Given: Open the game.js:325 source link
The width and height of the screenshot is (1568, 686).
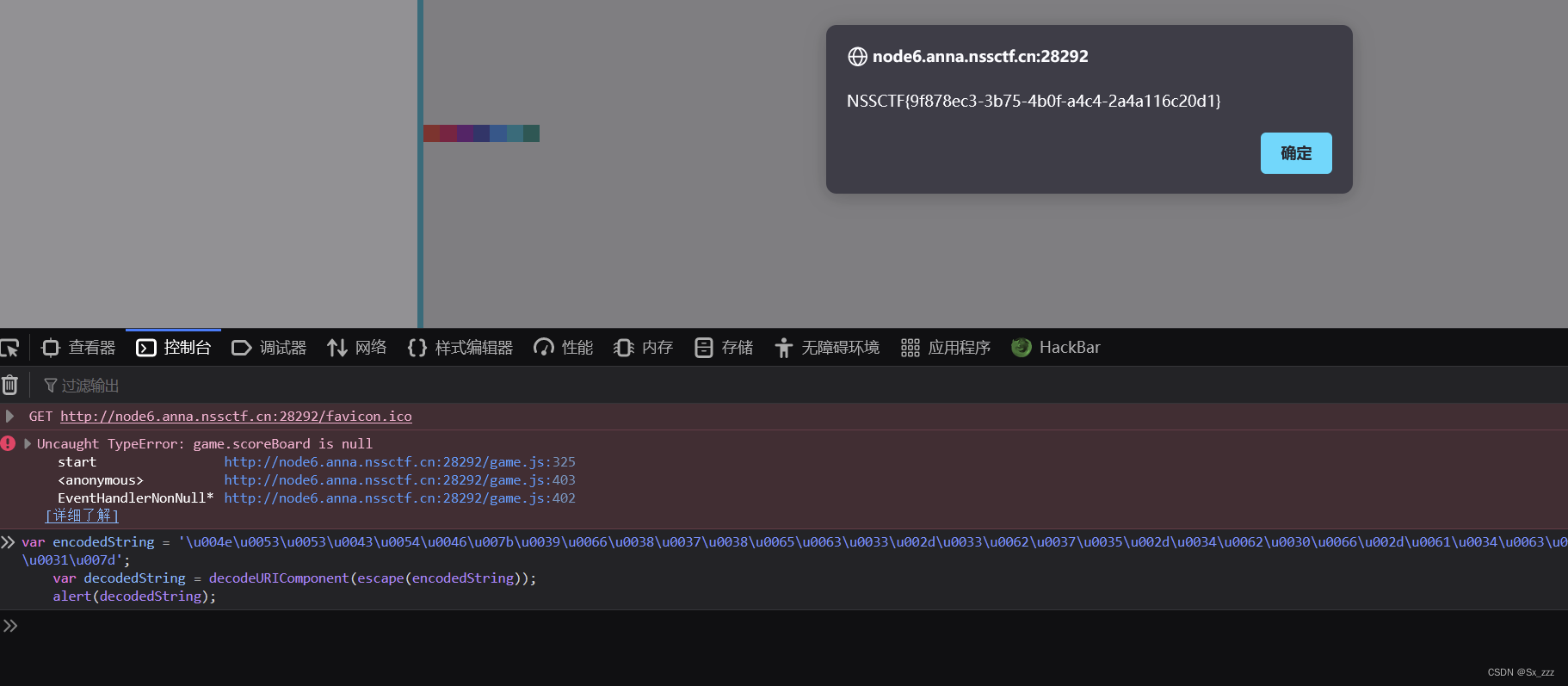Looking at the screenshot, I should [399, 462].
